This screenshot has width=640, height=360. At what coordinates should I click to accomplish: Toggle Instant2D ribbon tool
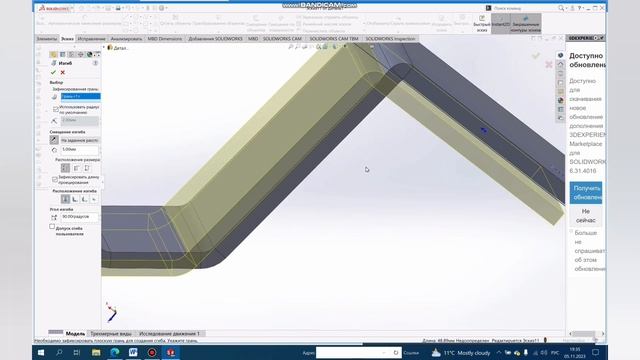501,24
